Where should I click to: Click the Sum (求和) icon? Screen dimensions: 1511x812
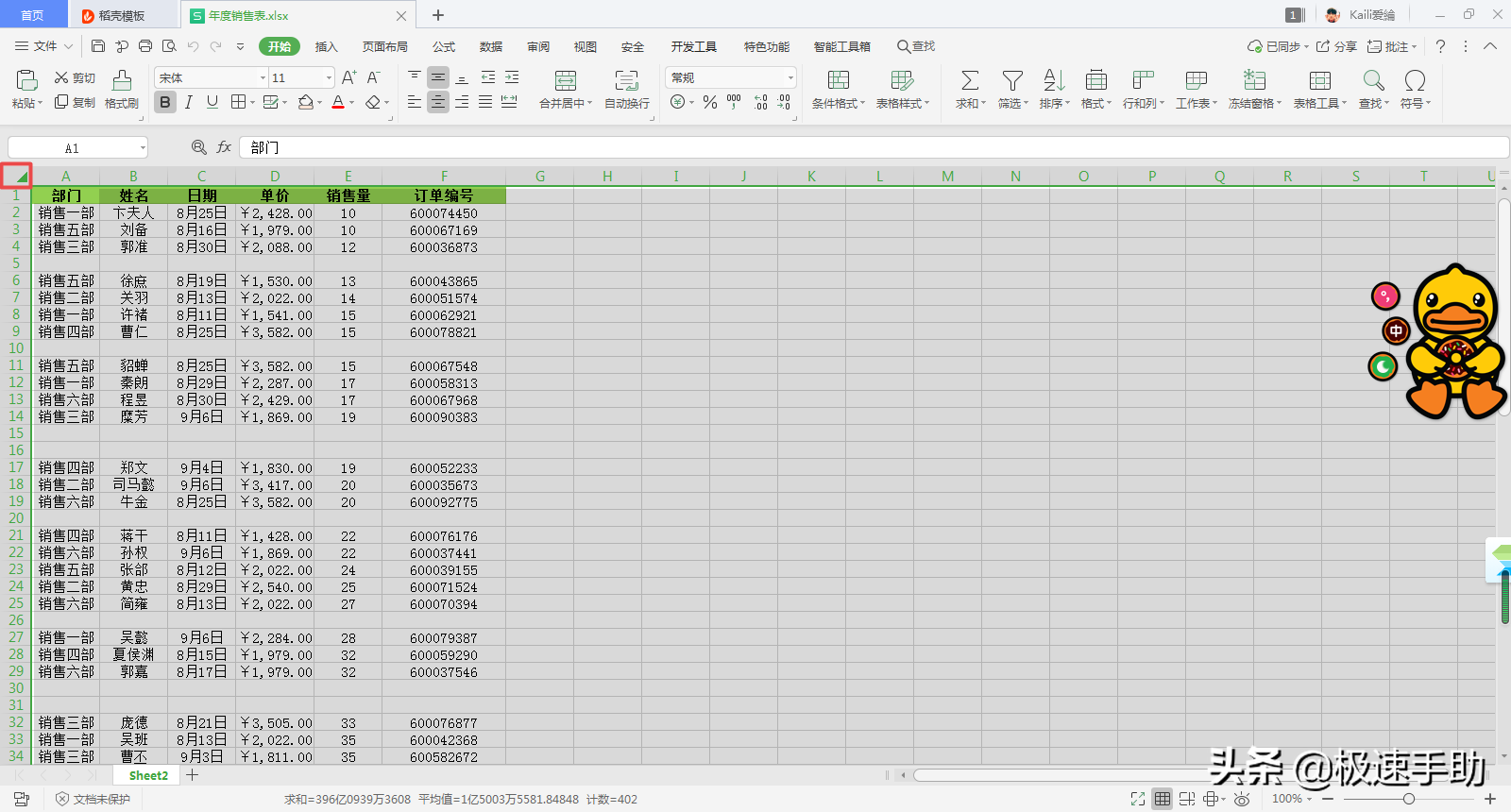click(x=970, y=80)
